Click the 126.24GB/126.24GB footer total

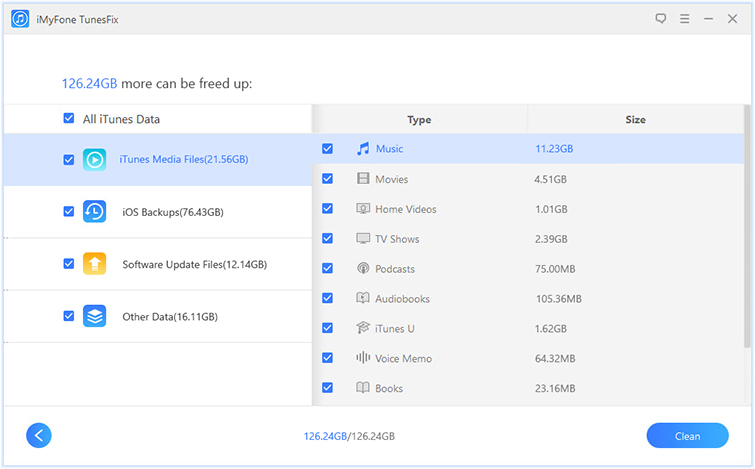(349, 436)
